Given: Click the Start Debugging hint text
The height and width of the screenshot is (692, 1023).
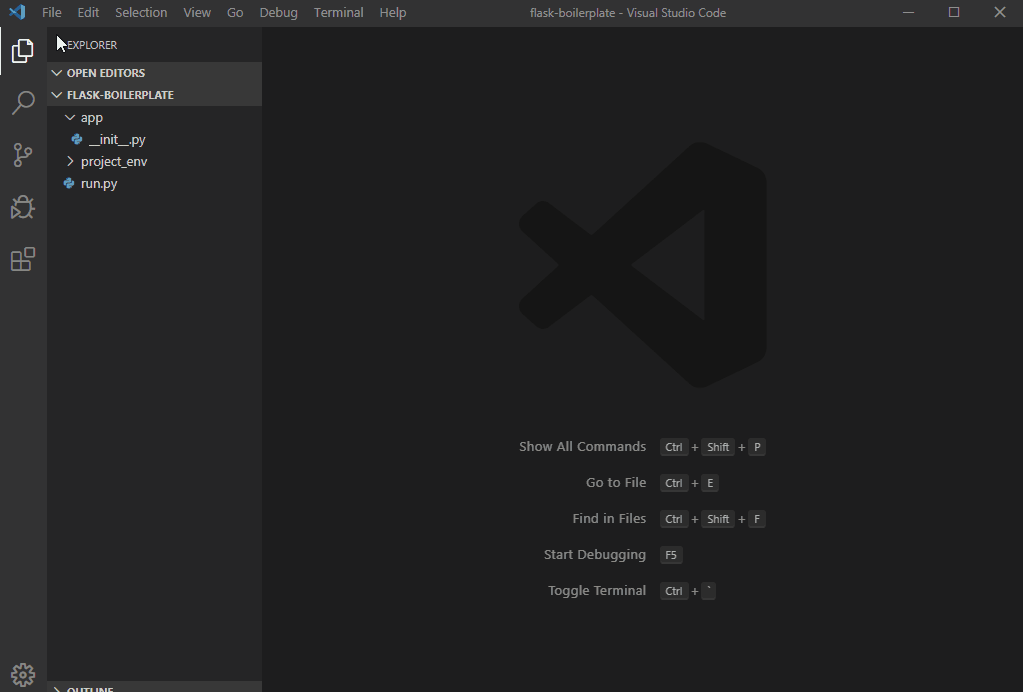Looking at the screenshot, I should coord(595,555).
